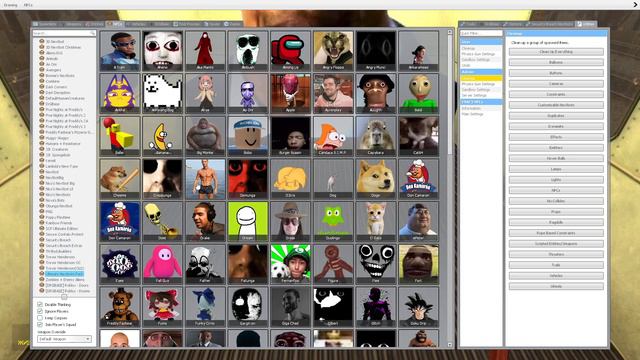Click the Doge shiba NPC icon
The image size is (640, 360).
pos(376,179)
